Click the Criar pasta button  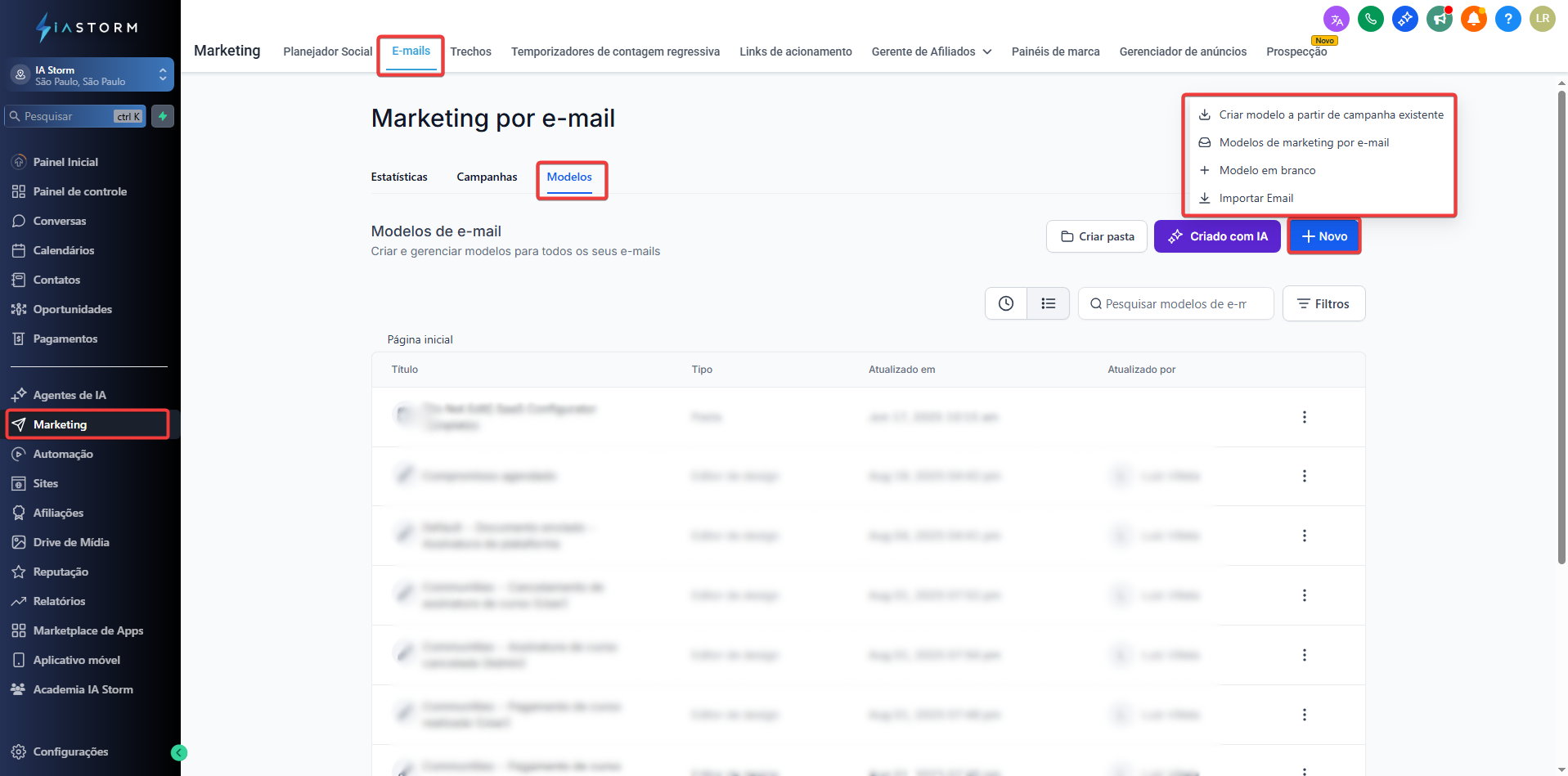coord(1097,236)
